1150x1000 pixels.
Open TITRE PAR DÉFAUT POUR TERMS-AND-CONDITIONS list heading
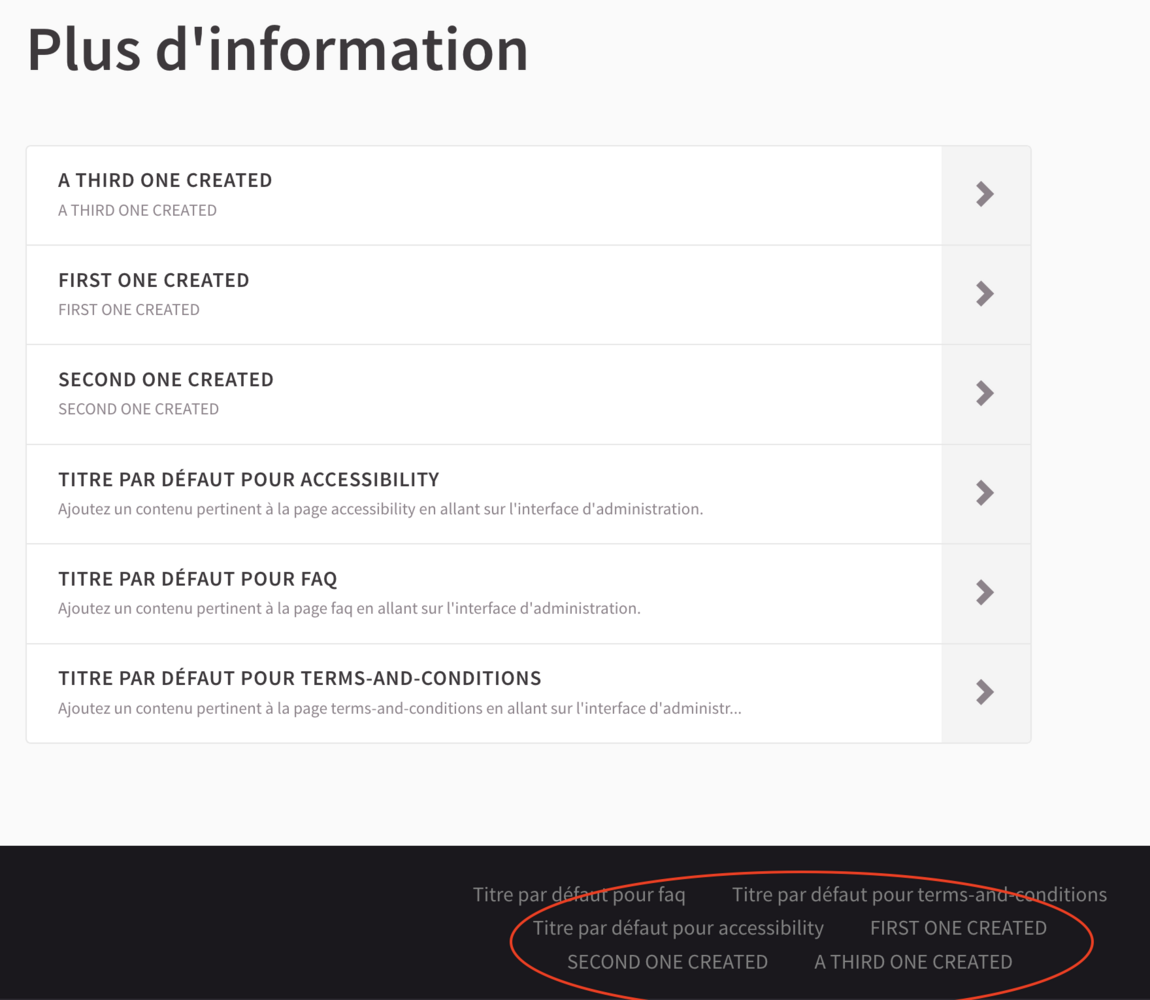[300, 678]
